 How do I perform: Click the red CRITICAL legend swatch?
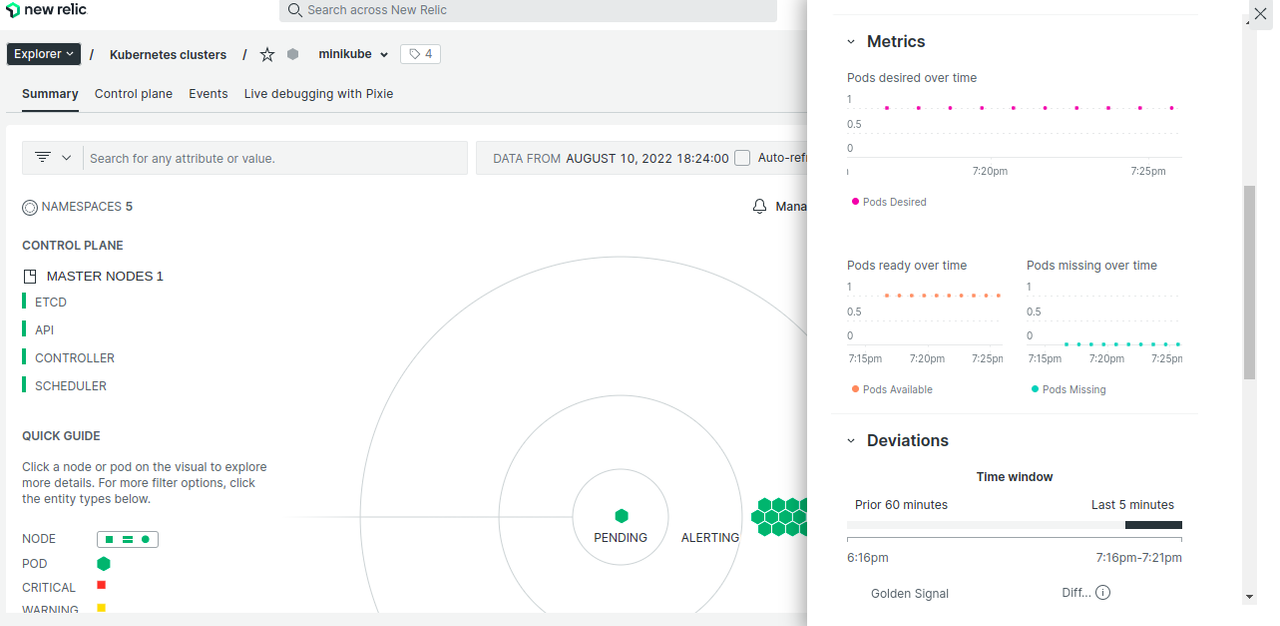(x=101, y=585)
